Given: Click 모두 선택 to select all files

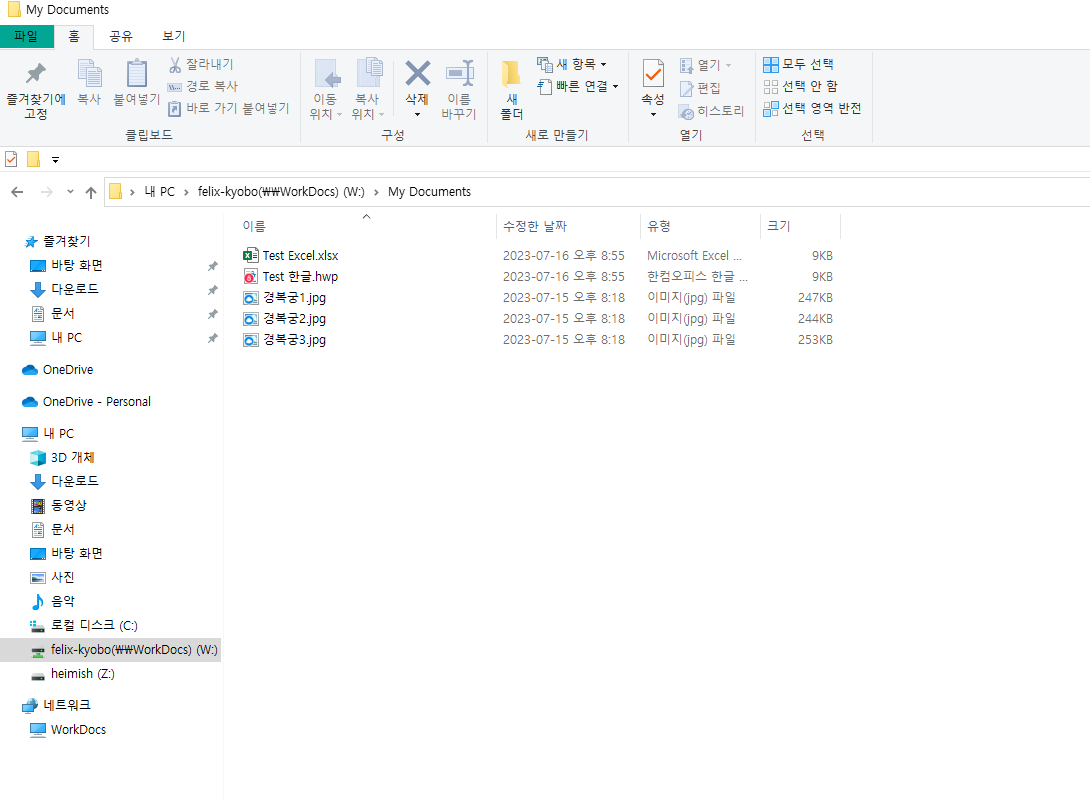Looking at the screenshot, I should [x=800, y=64].
